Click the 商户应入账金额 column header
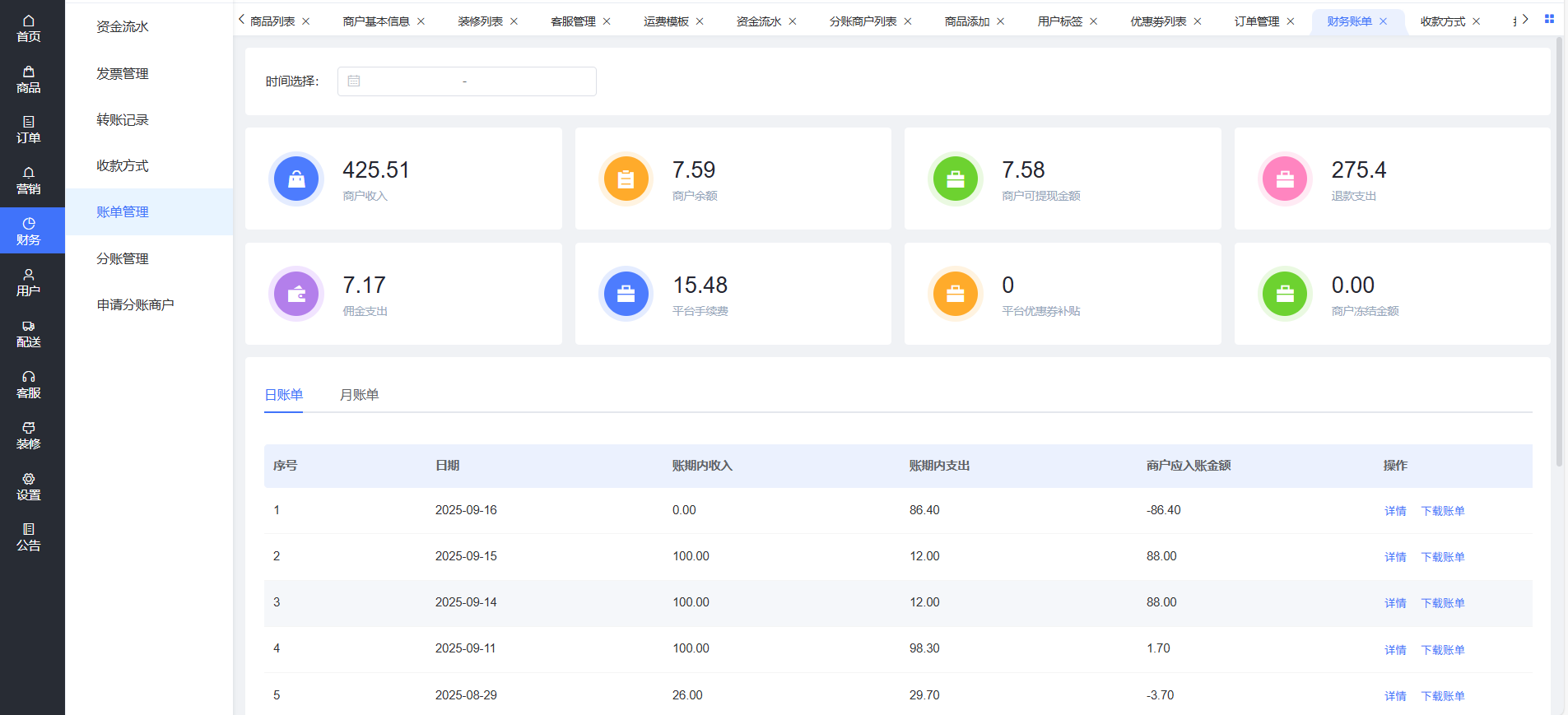The width and height of the screenshot is (1568, 715). click(1189, 466)
